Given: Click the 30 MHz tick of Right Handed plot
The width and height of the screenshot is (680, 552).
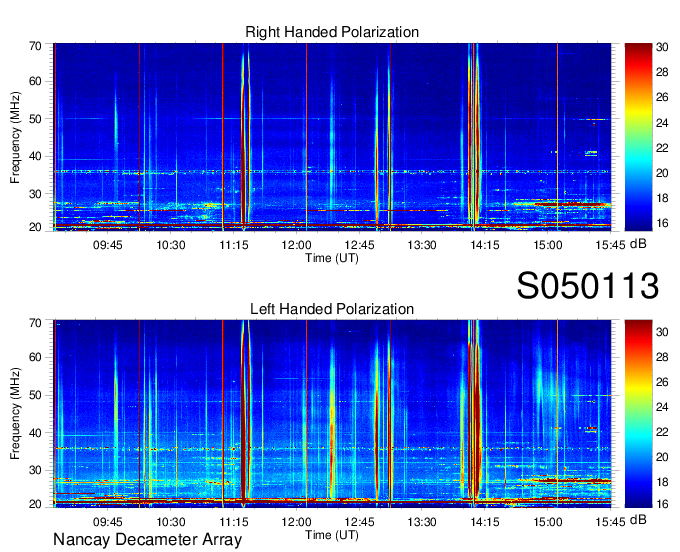Looking at the screenshot, I should coord(35,194).
